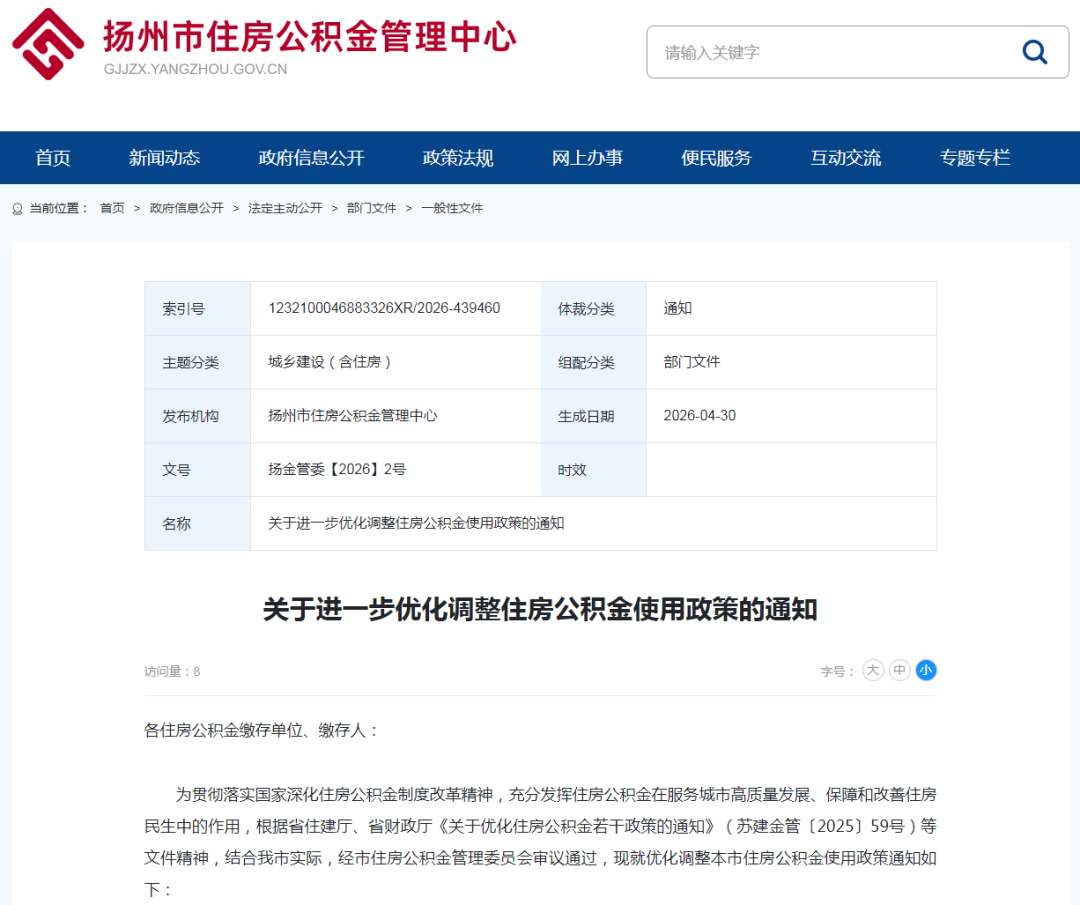Click the location pin icon in breadcrumb
Viewport: 1080px width, 905px height.
(x=18, y=209)
